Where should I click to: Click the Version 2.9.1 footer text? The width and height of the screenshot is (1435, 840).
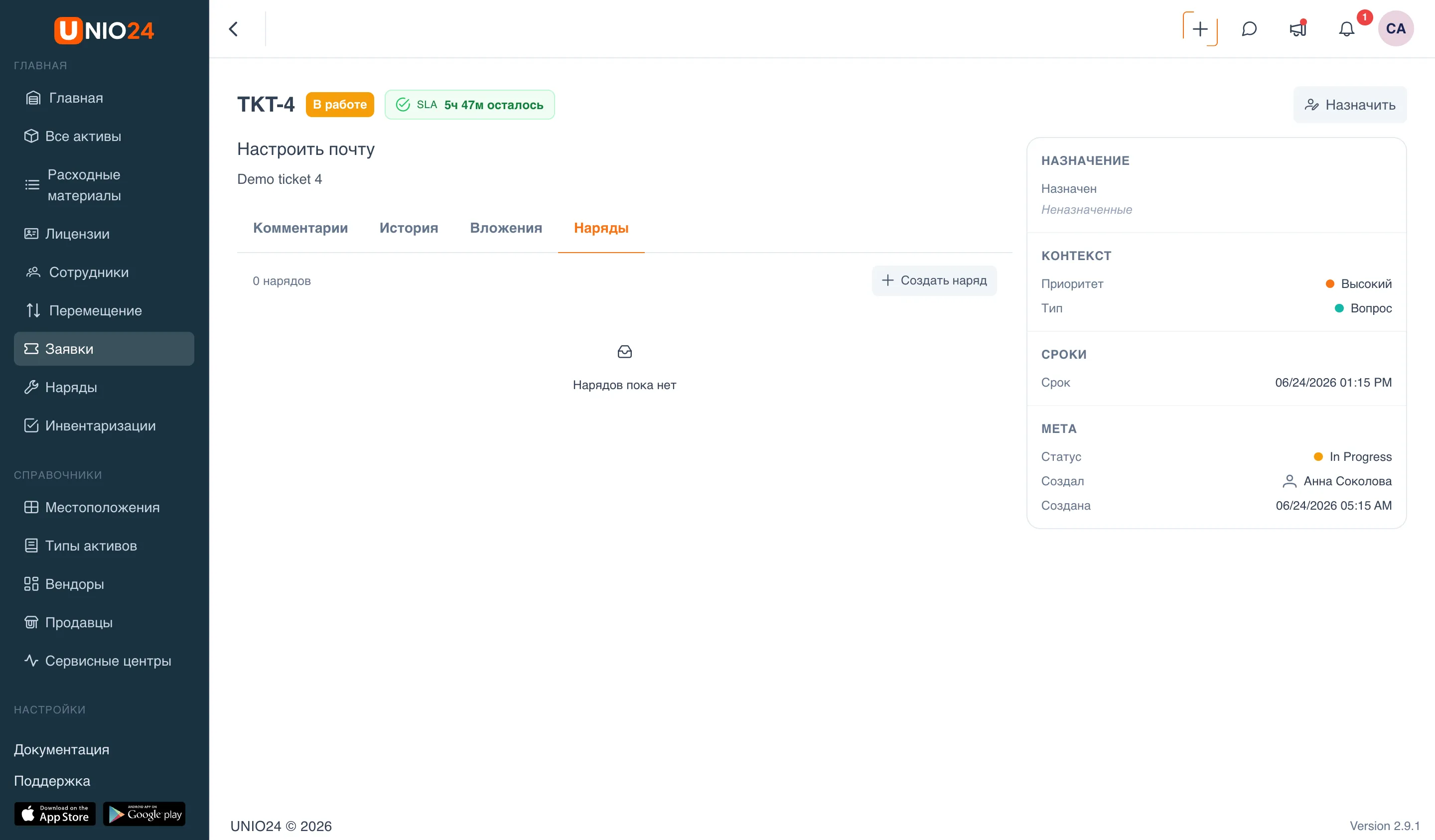[x=1384, y=826]
